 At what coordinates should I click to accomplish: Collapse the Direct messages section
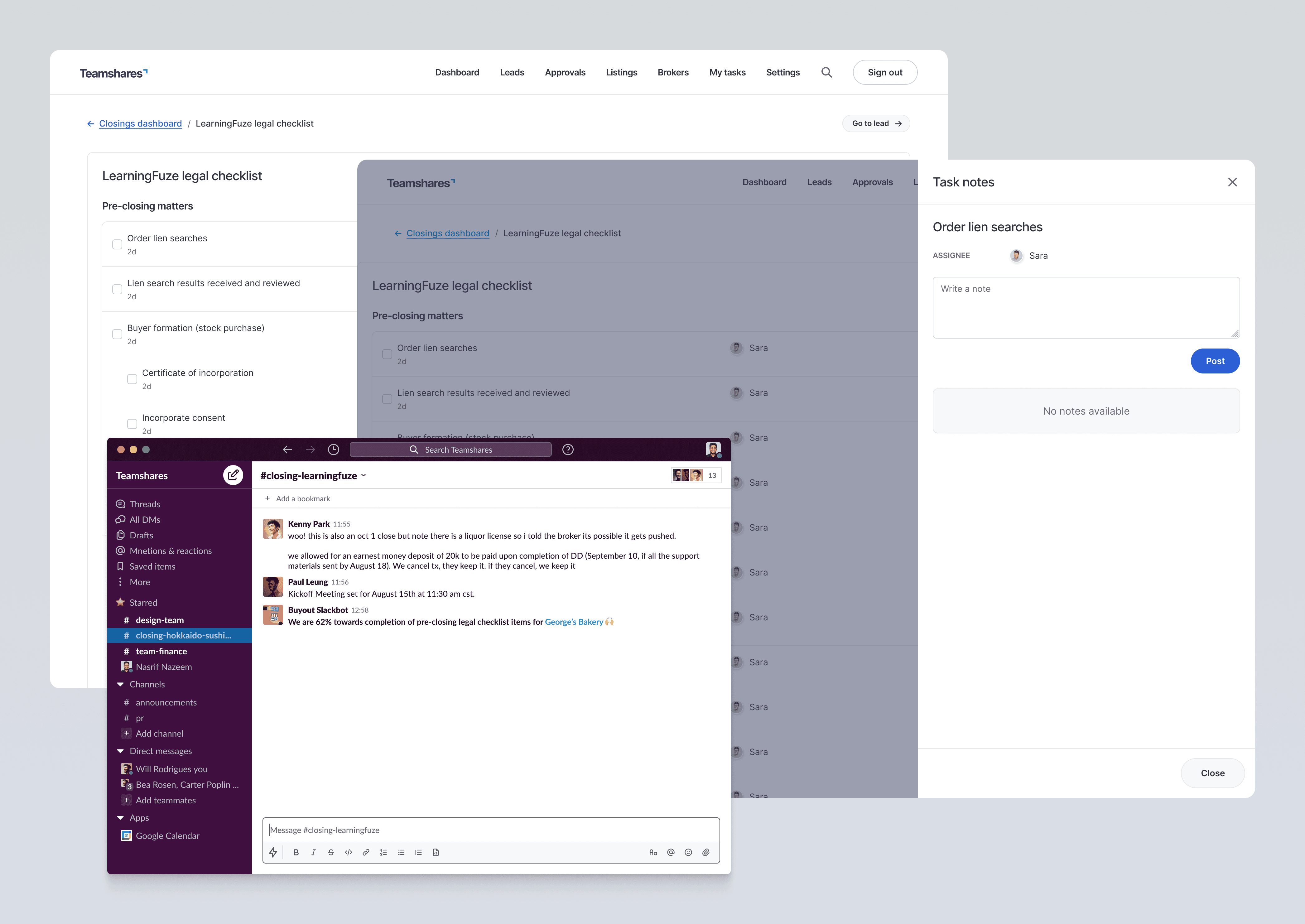point(121,751)
